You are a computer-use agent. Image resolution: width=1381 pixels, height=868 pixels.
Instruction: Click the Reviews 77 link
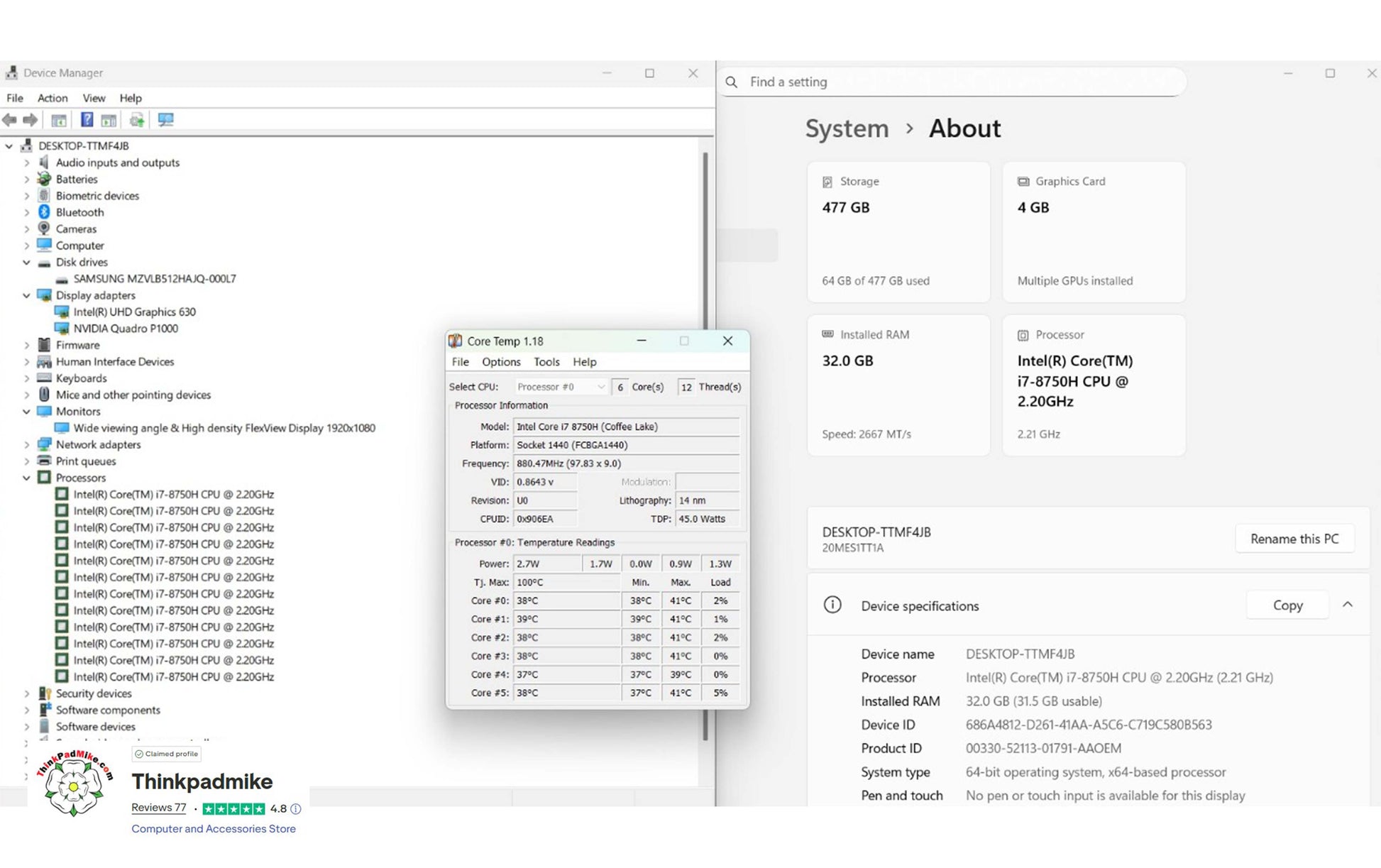(x=159, y=808)
